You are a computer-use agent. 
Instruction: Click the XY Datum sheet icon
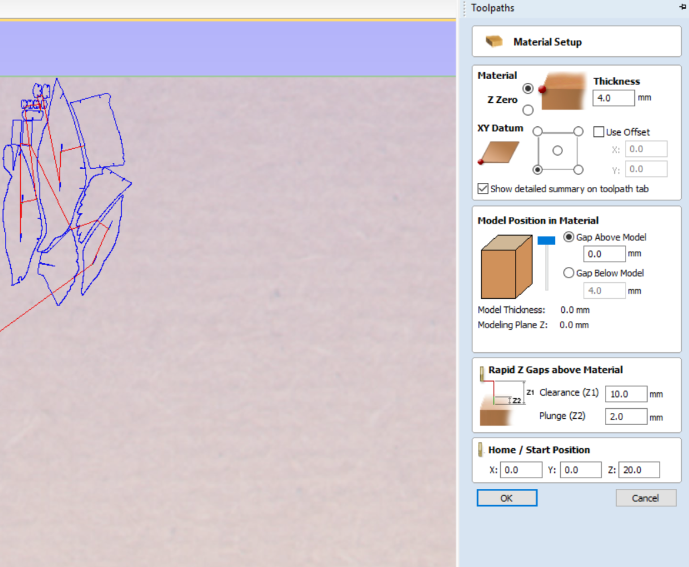point(499,153)
